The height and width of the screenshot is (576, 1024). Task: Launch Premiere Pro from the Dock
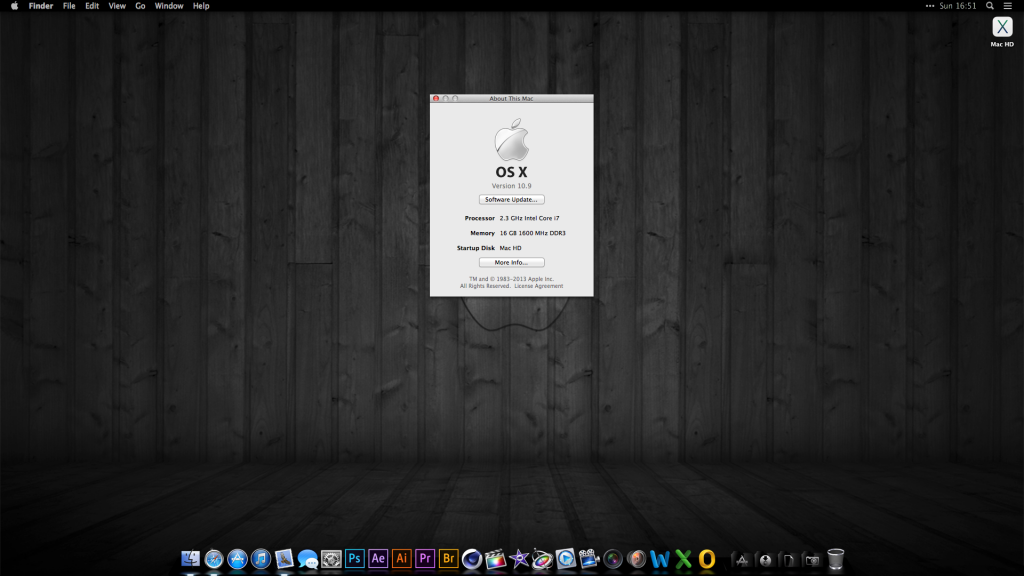(425, 559)
